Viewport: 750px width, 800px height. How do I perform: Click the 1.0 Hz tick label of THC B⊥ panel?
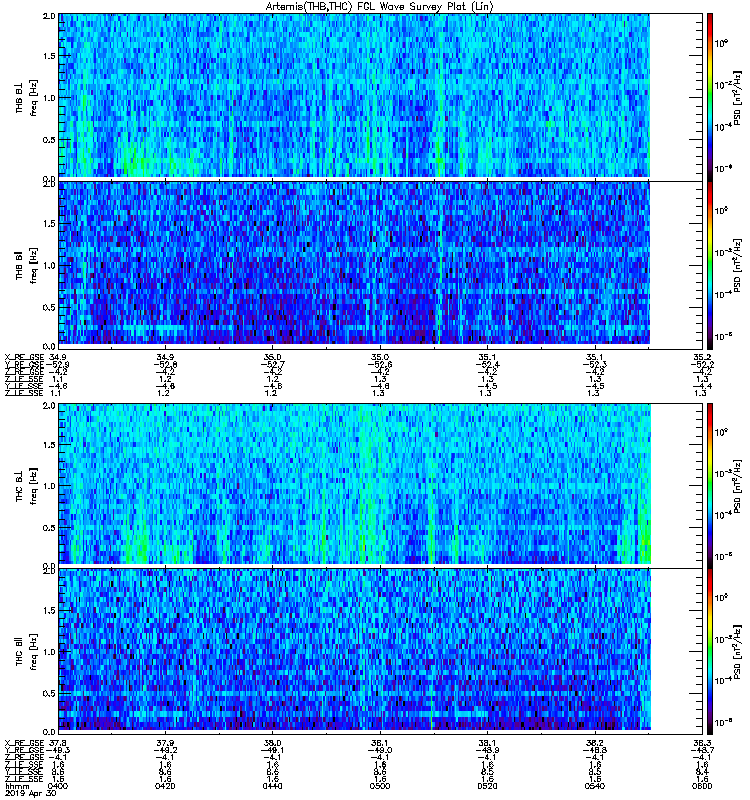point(49,486)
